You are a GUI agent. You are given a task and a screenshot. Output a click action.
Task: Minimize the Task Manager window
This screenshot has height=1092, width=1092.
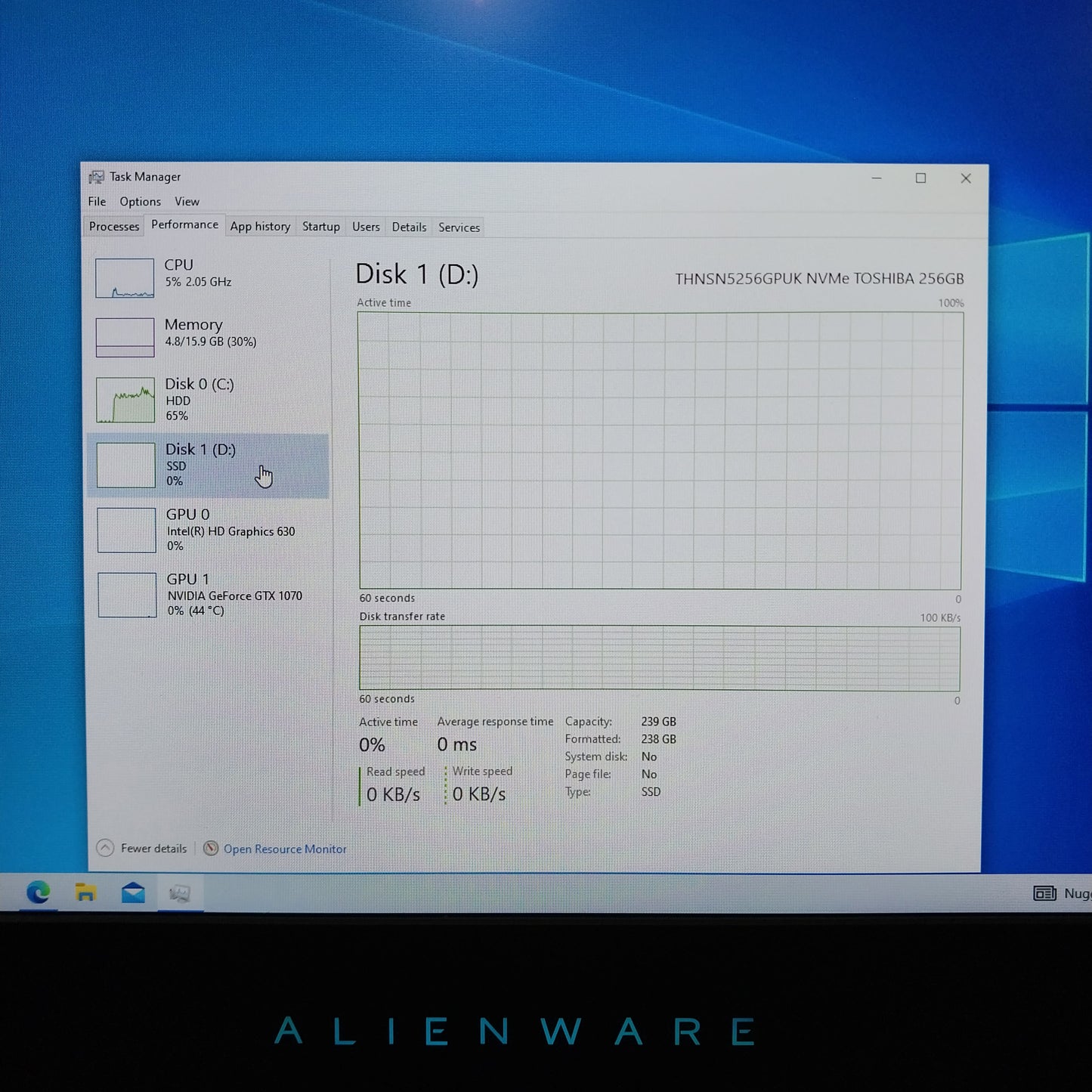877,178
